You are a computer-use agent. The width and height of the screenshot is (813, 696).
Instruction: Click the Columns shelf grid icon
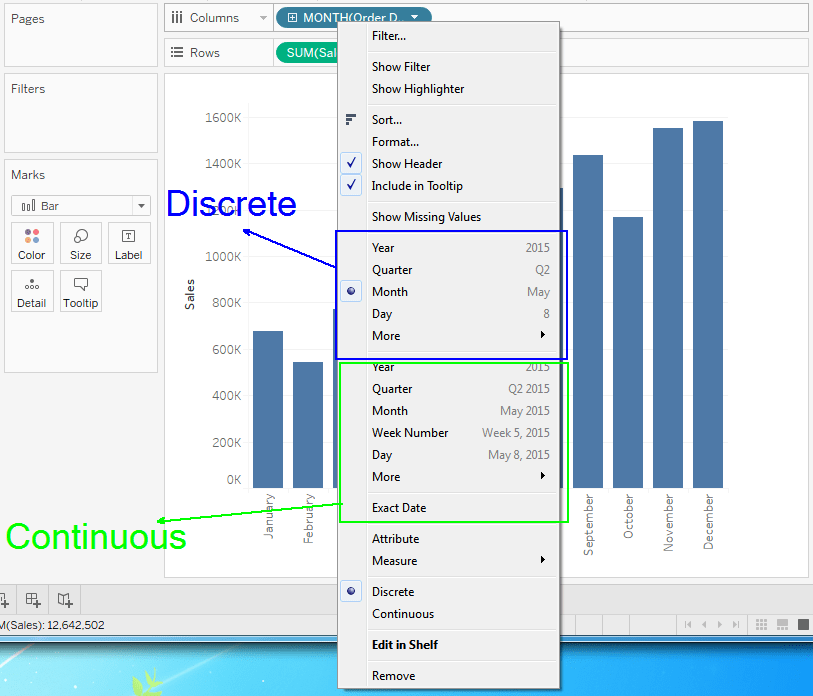[179, 17]
